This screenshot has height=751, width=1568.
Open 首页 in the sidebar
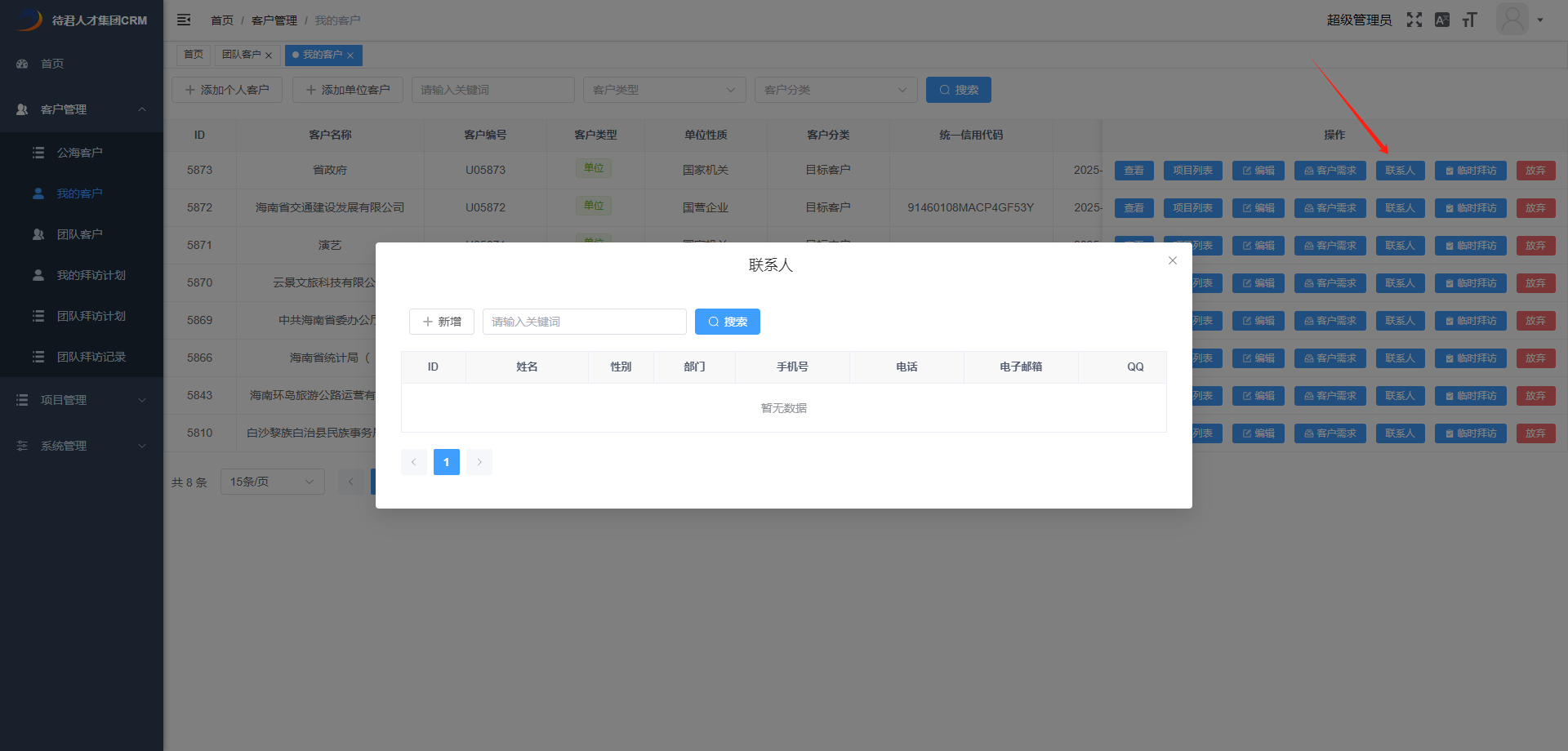[82, 64]
